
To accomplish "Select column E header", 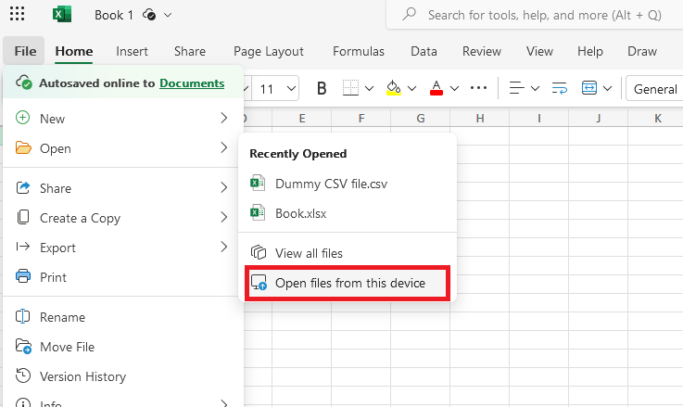I will [302, 118].
